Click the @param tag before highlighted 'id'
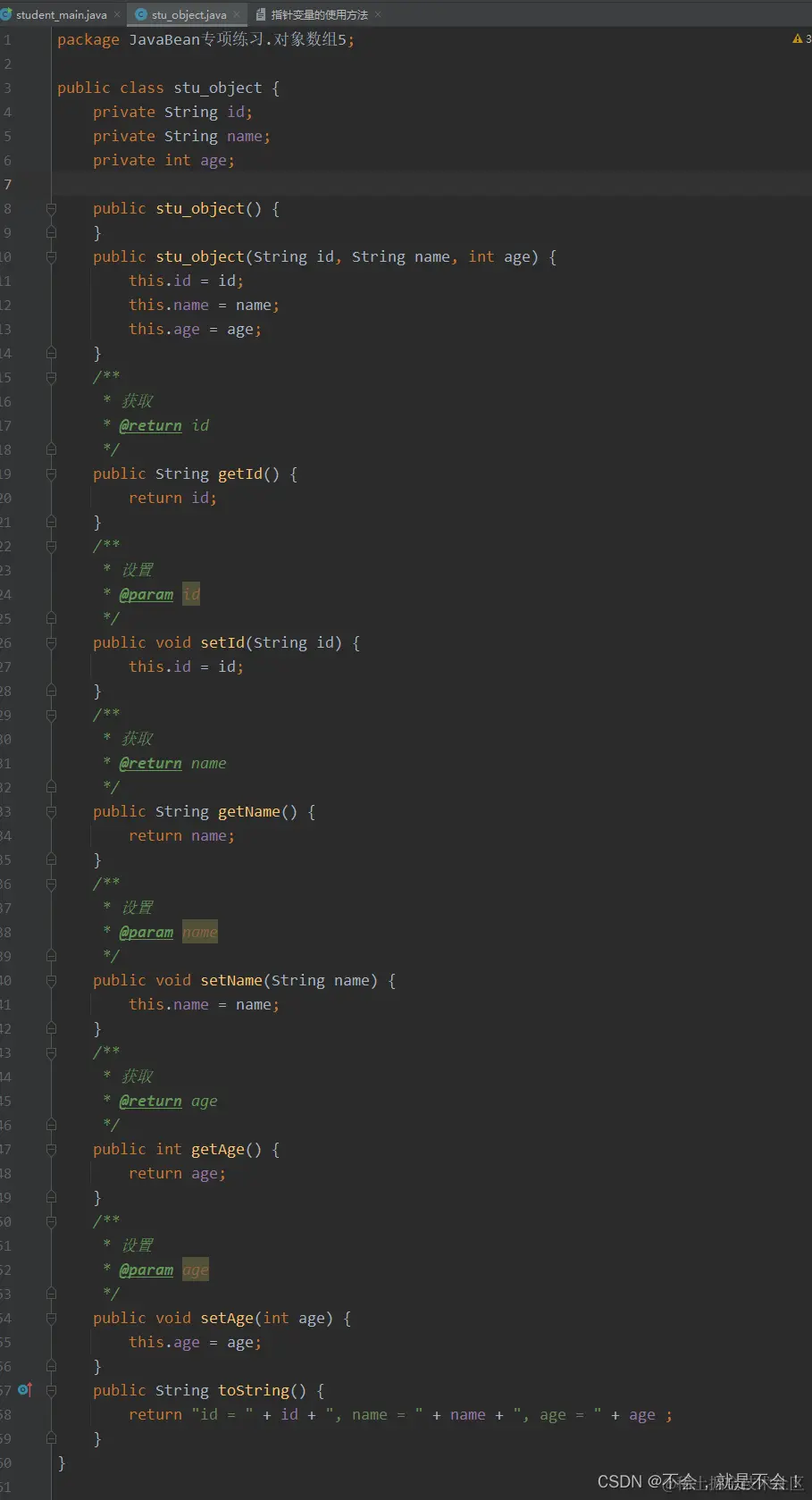812x1500 pixels. click(x=146, y=594)
